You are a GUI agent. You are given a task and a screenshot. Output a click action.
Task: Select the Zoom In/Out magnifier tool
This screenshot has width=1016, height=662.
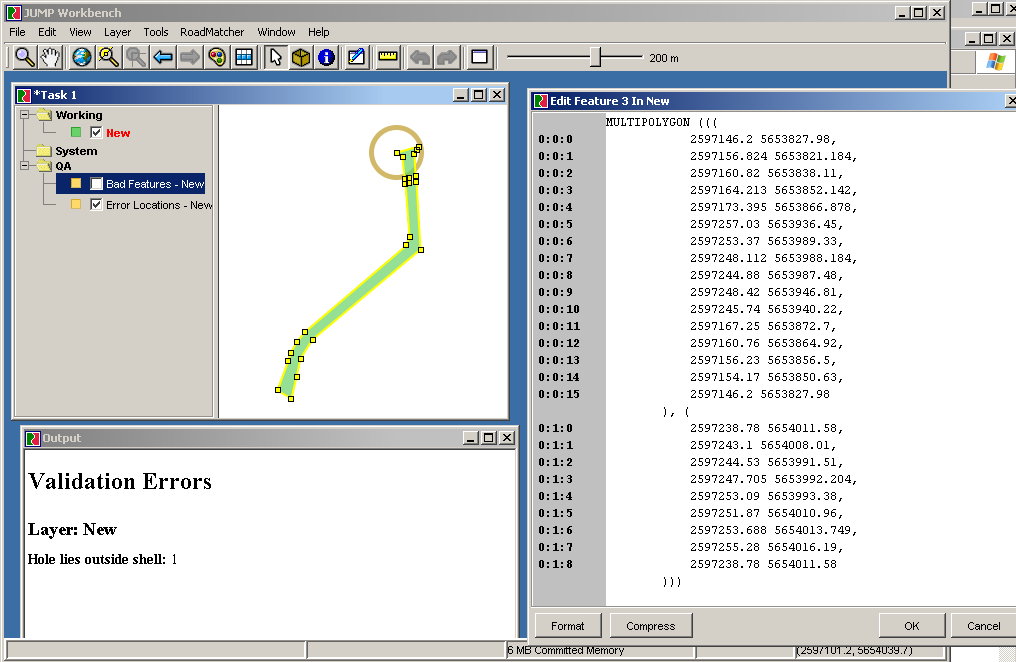click(24, 57)
